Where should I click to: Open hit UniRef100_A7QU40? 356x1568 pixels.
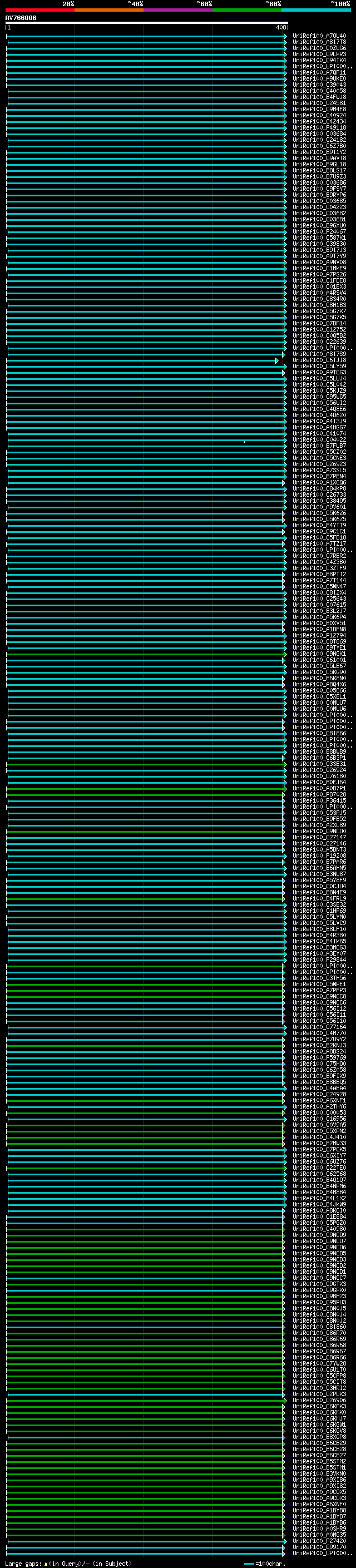click(319, 36)
